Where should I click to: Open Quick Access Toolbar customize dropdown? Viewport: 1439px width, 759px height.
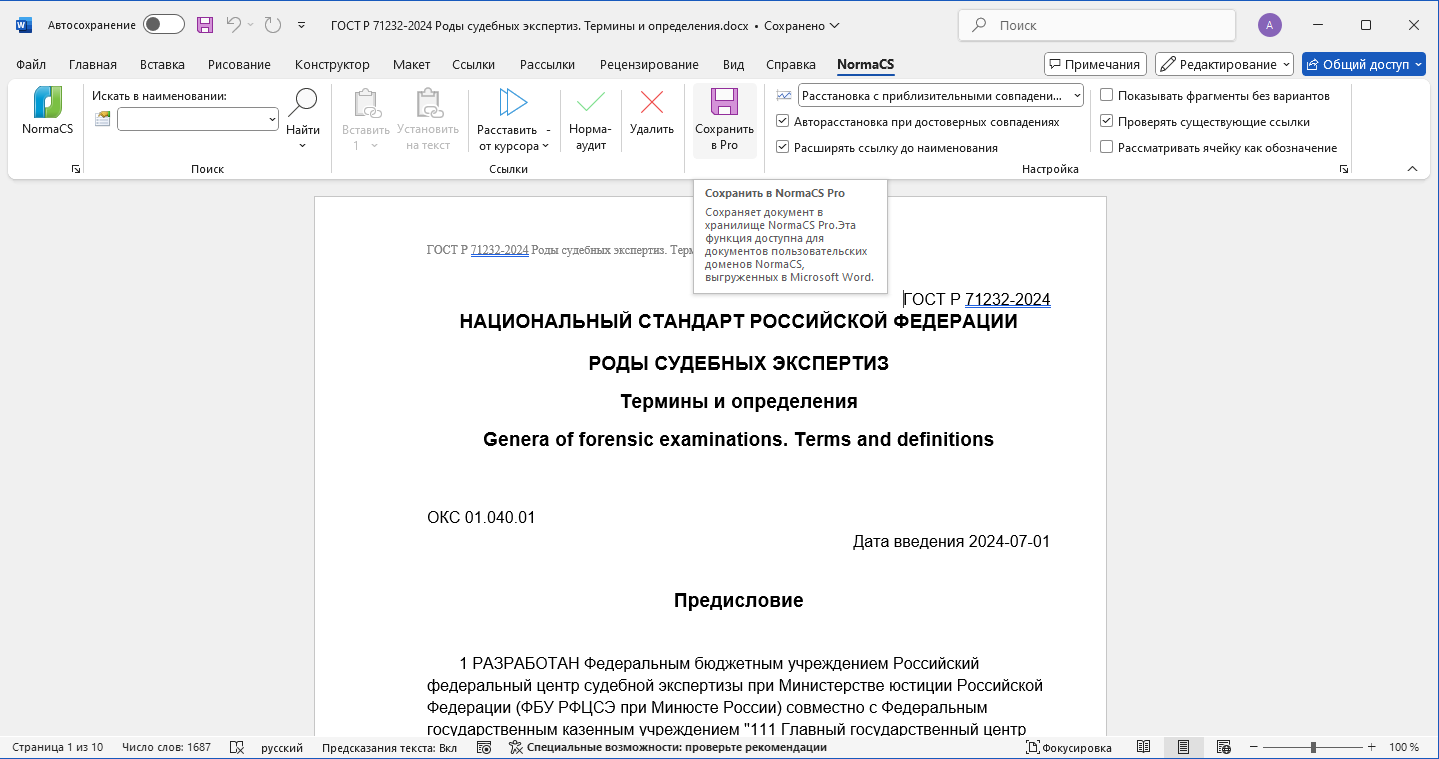coord(301,25)
